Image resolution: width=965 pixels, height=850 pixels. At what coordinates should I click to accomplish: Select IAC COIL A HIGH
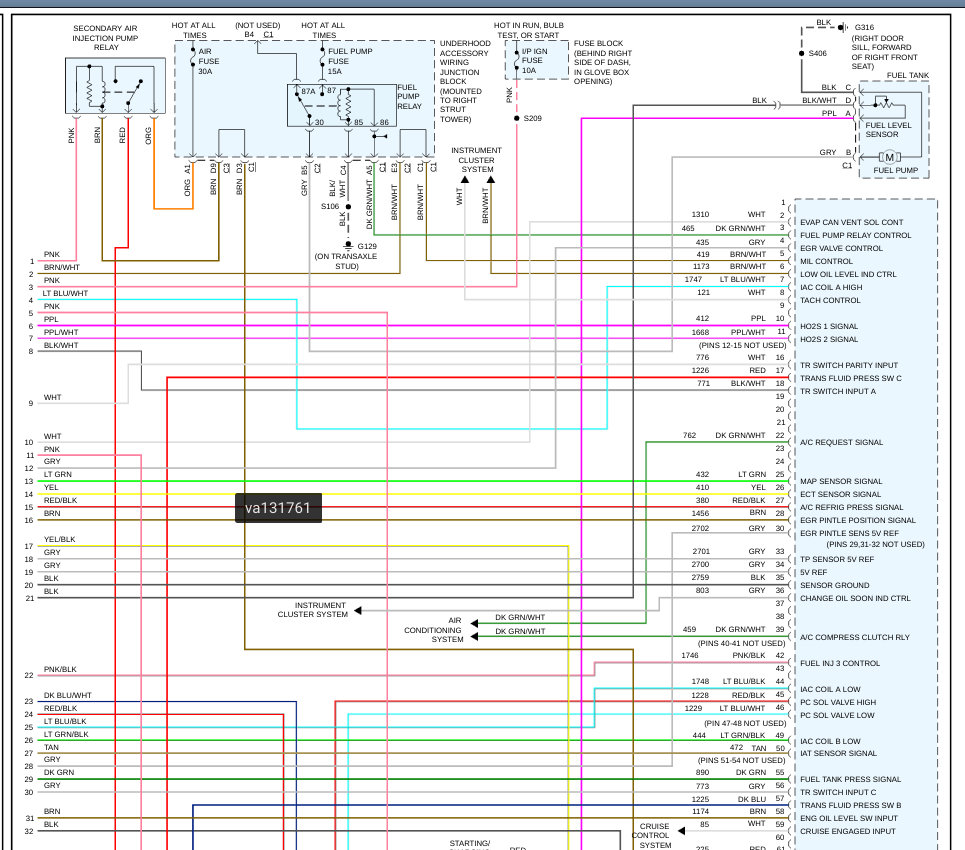click(831, 287)
